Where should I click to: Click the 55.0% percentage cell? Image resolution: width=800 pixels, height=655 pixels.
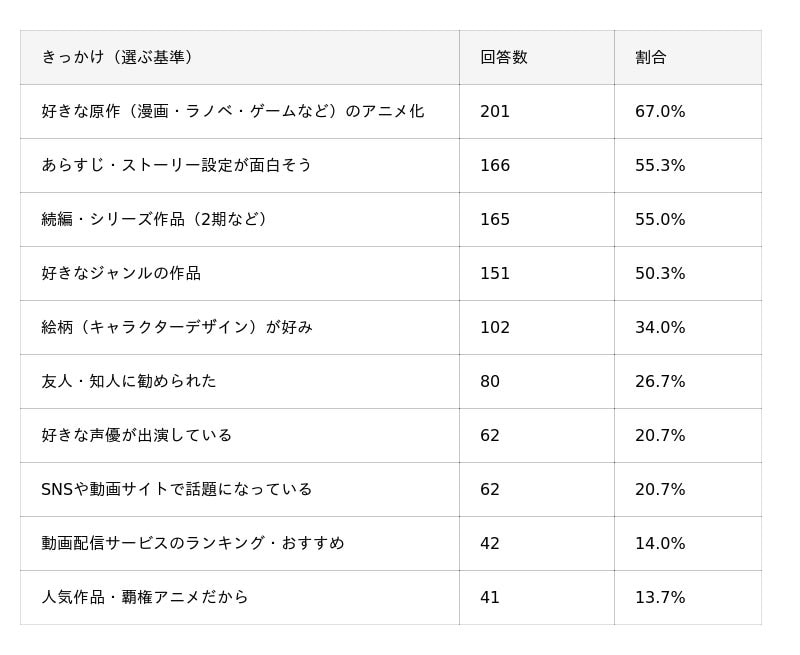[x=660, y=219]
